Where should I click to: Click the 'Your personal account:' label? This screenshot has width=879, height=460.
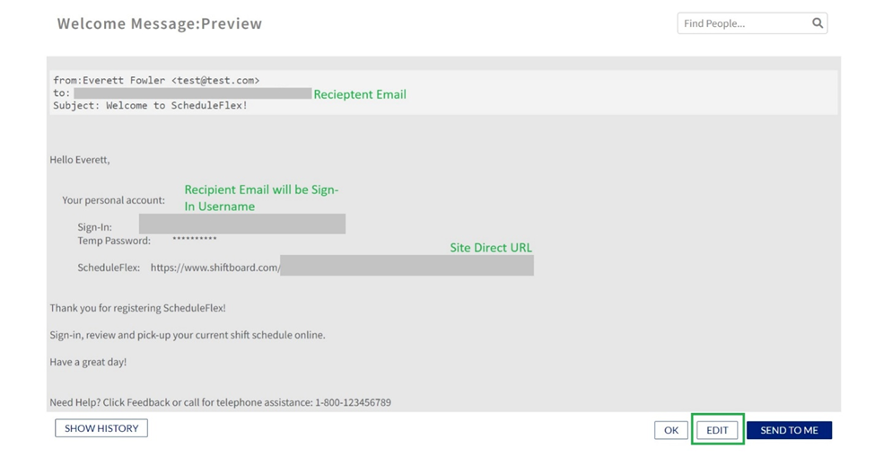113,200
